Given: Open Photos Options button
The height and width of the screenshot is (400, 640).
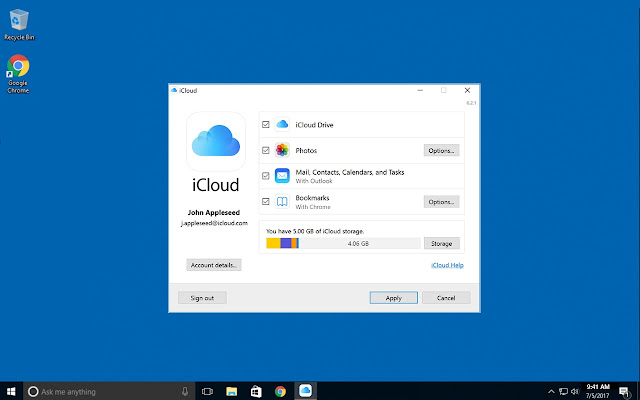Looking at the screenshot, I should point(441,150).
